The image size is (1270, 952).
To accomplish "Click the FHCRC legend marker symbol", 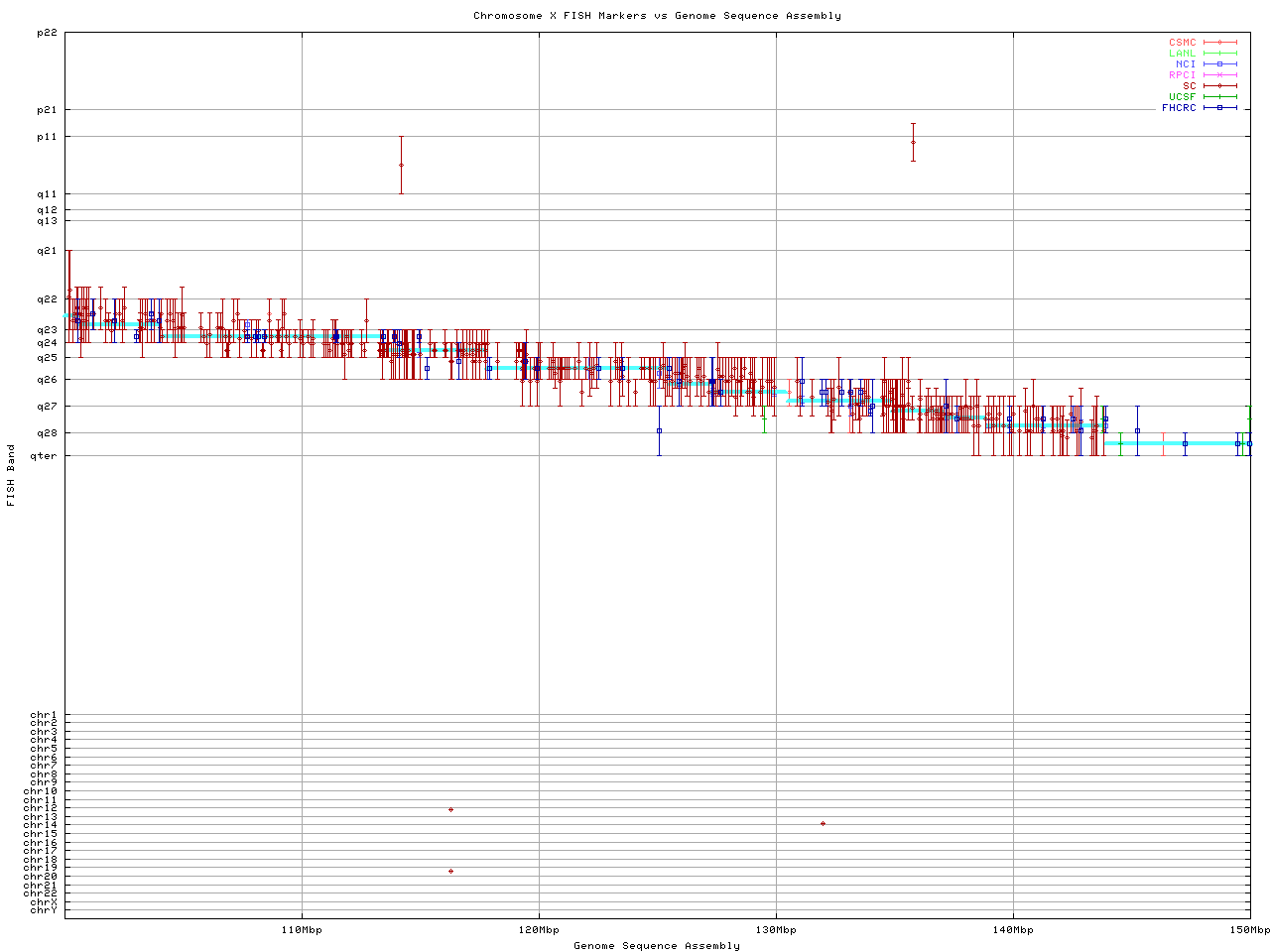I will (1220, 108).
